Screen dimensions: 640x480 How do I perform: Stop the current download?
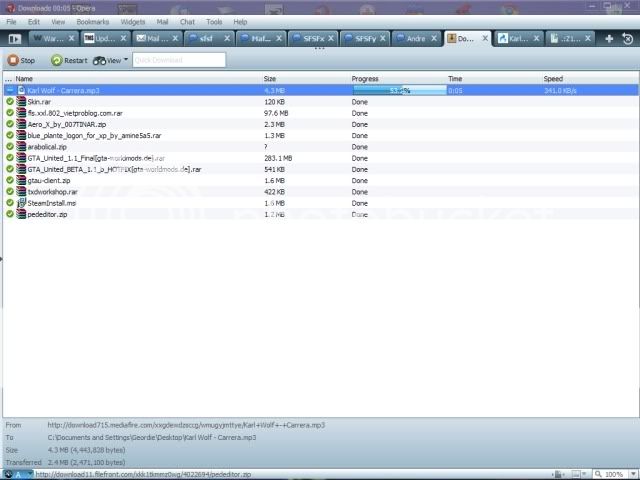21,60
